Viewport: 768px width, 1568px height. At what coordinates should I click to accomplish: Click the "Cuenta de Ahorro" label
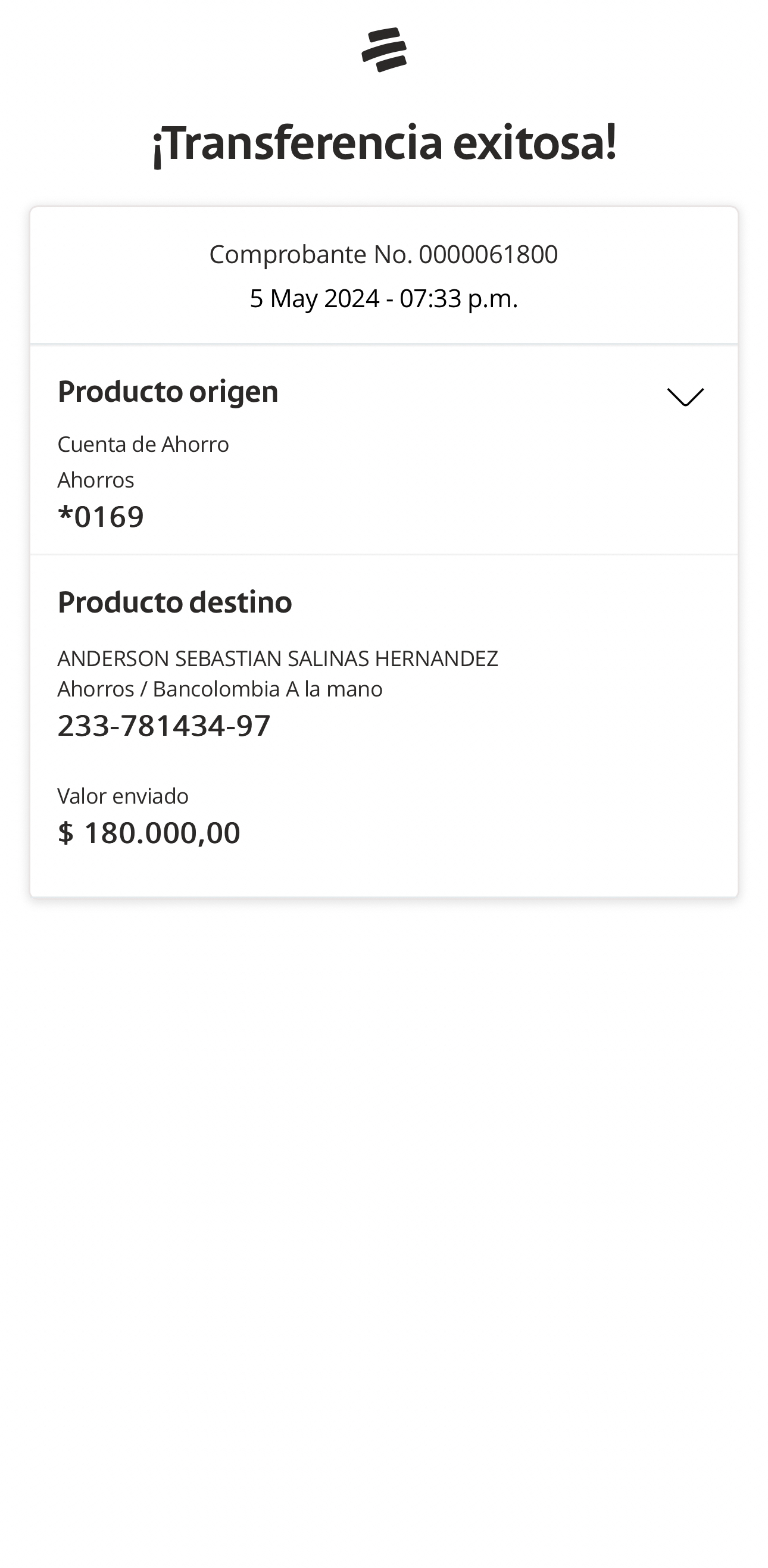[x=143, y=444]
